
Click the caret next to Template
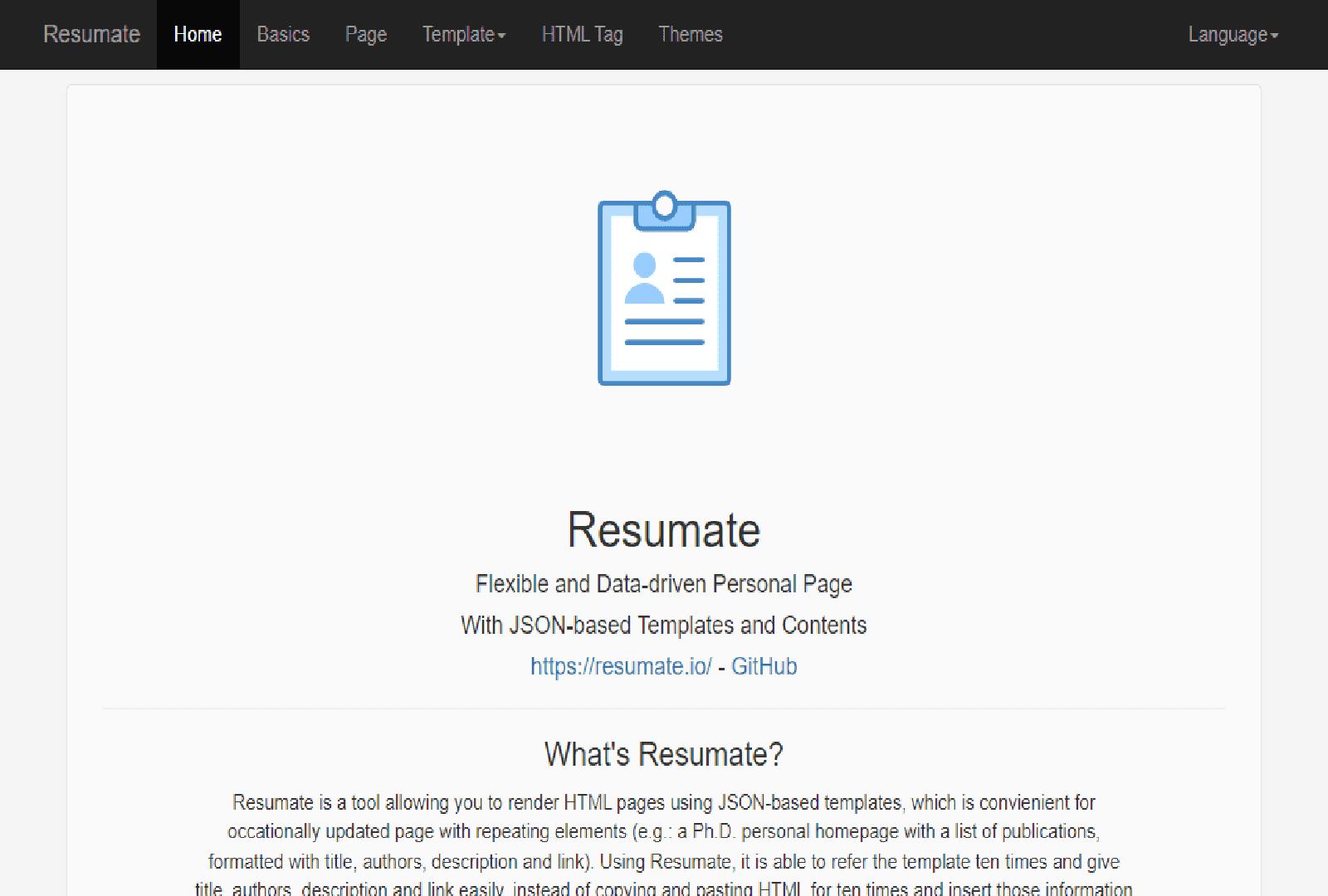[x=503, y=37]
